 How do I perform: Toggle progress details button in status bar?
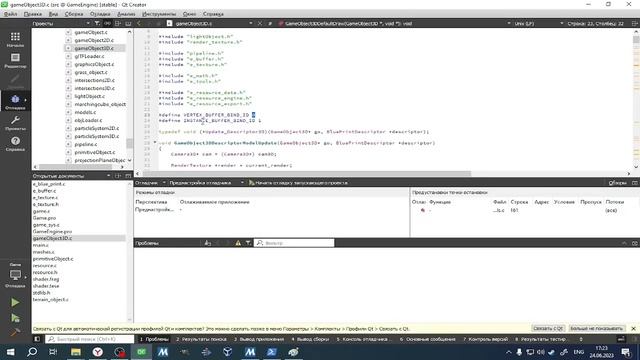[x=621, y=339]
